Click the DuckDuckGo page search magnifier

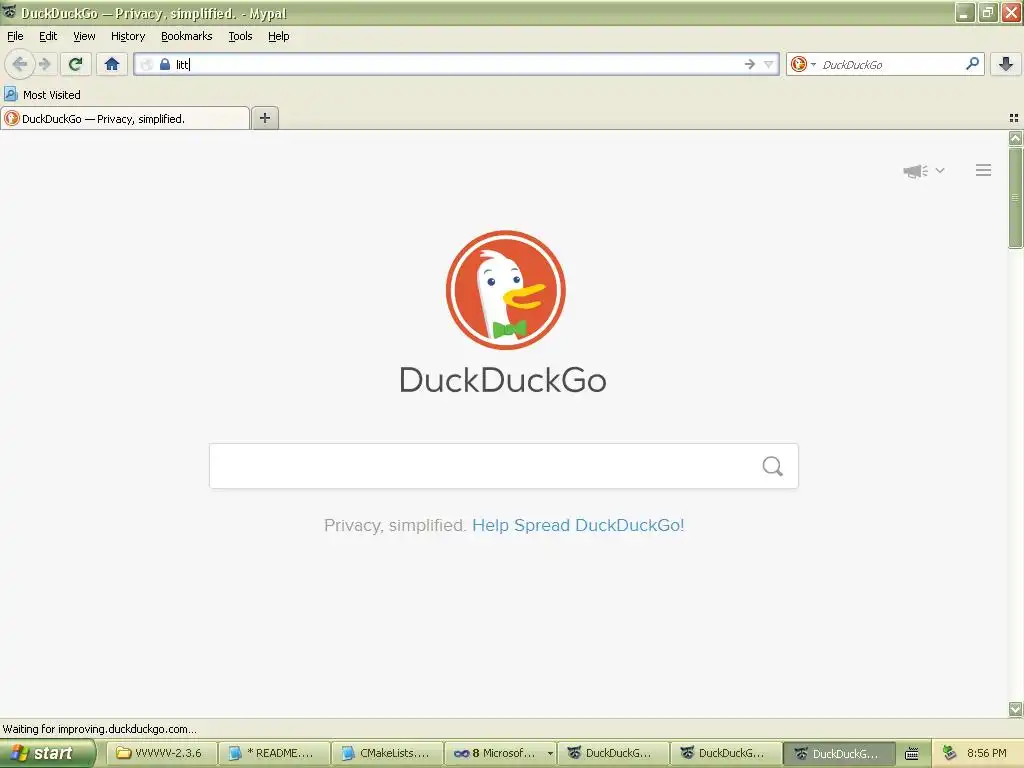pos(773,466)
